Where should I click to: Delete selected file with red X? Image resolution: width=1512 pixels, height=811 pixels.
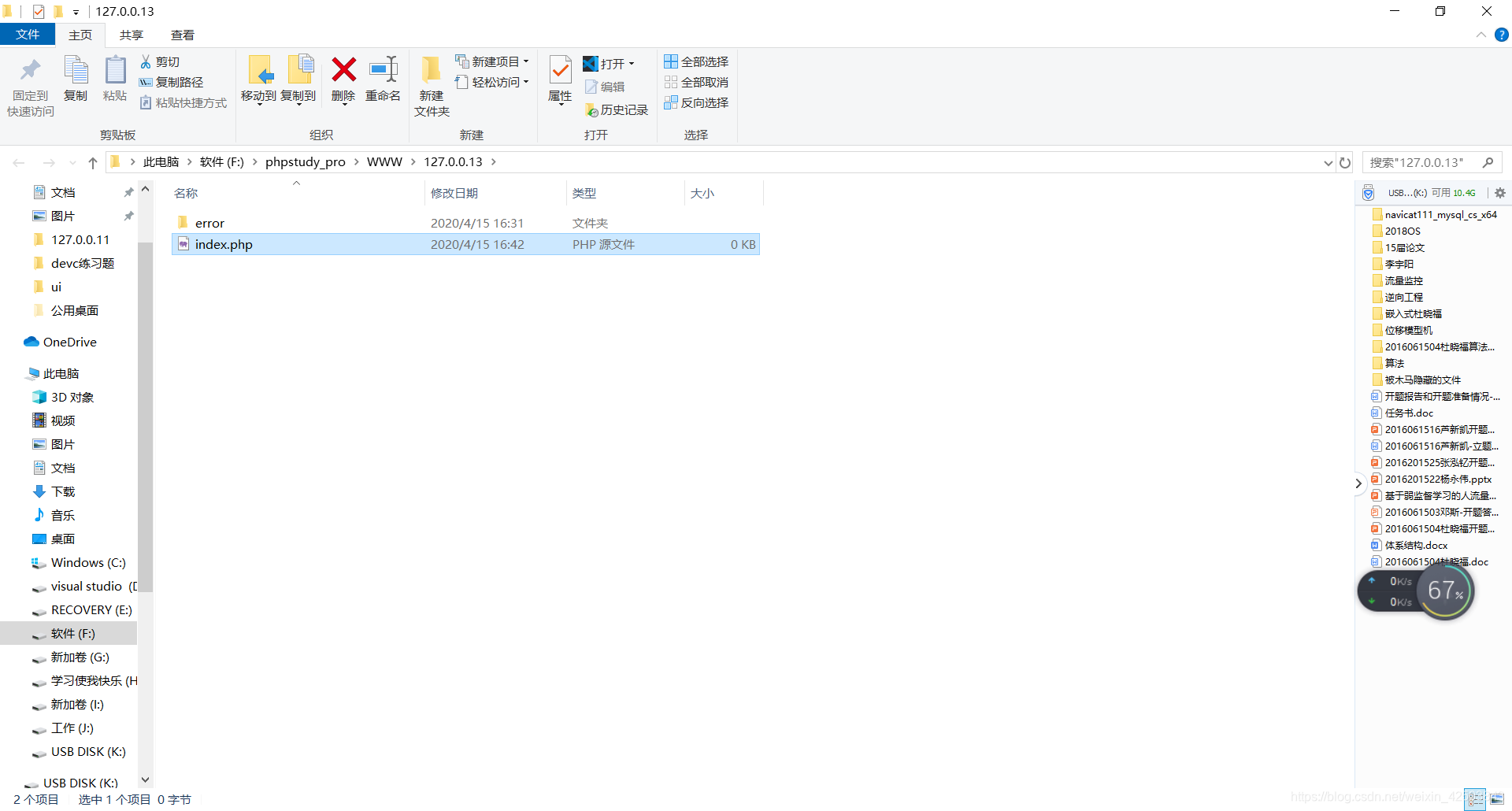click(343, 79)
